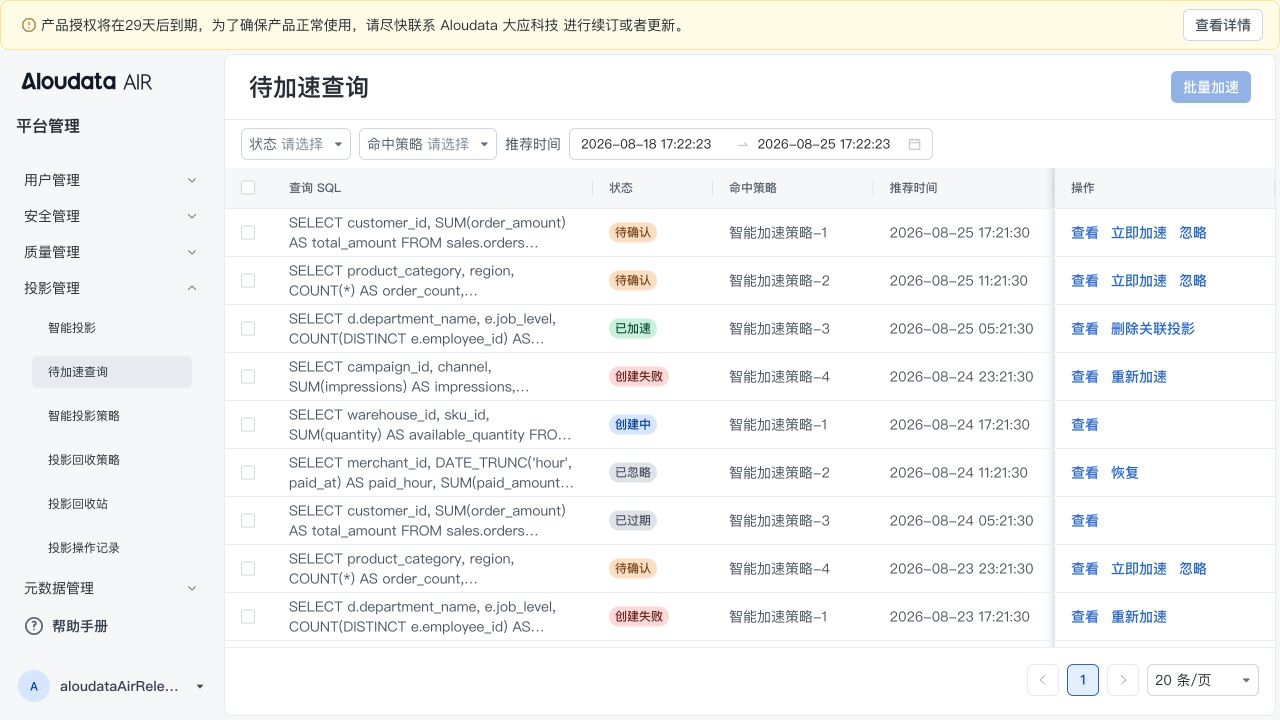Click SQL text starting SELECT warehouse_id, sku_id
The image size is (1280, 720).
430,424
